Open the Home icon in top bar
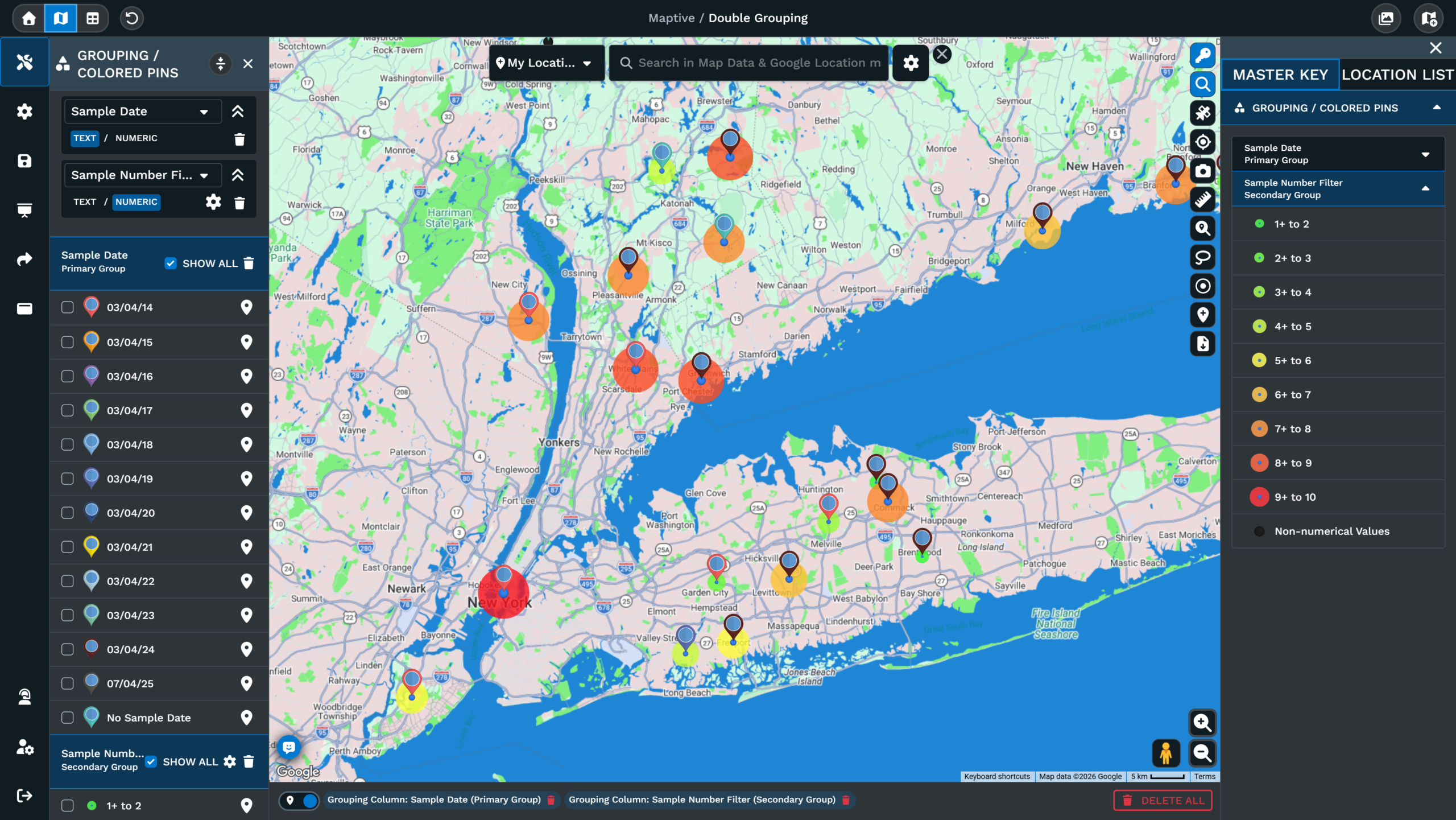Screen dimensions: 1456x820 [x=28, y=18]
